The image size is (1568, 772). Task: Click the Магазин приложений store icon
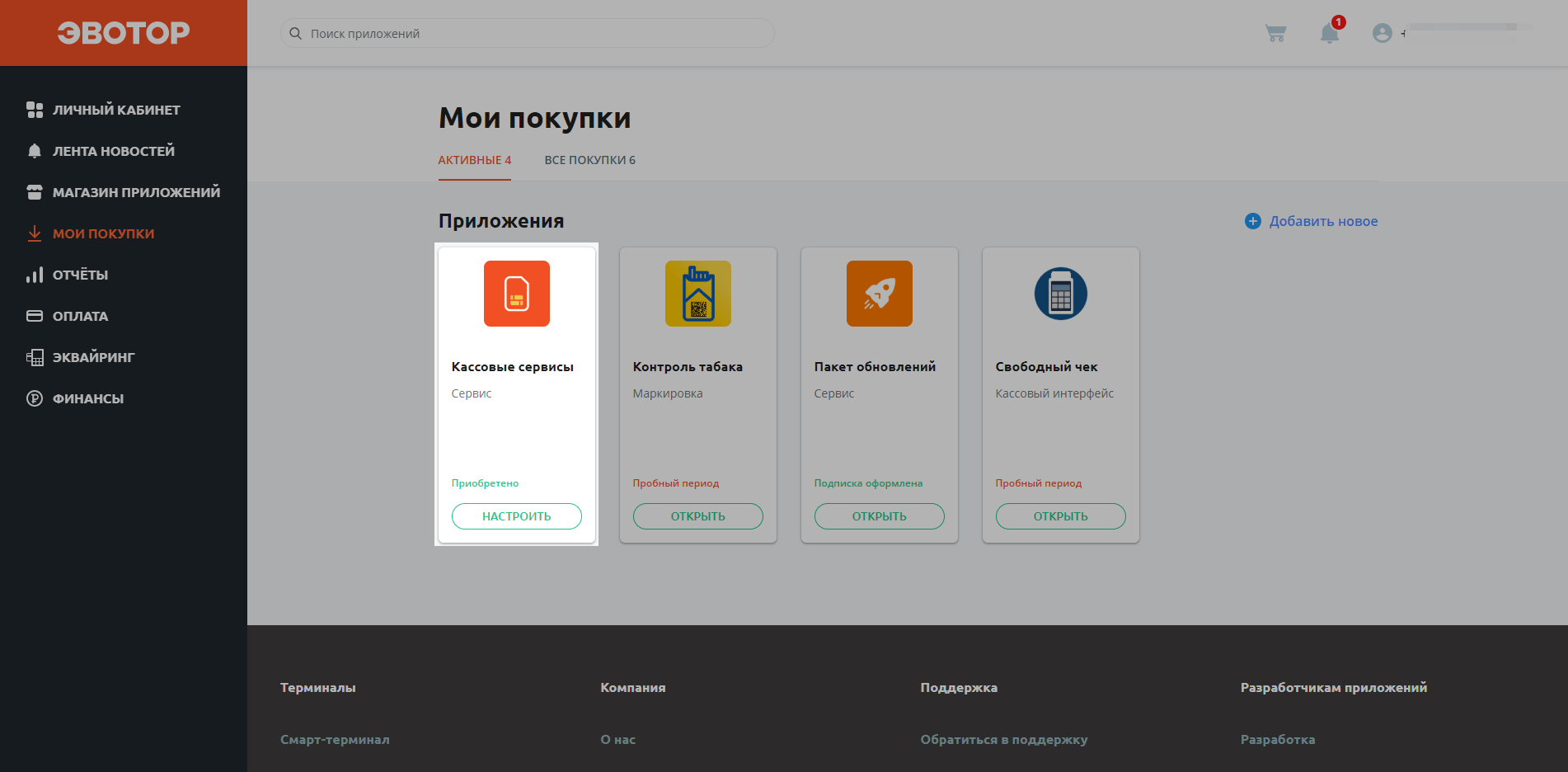click(35, 192)
